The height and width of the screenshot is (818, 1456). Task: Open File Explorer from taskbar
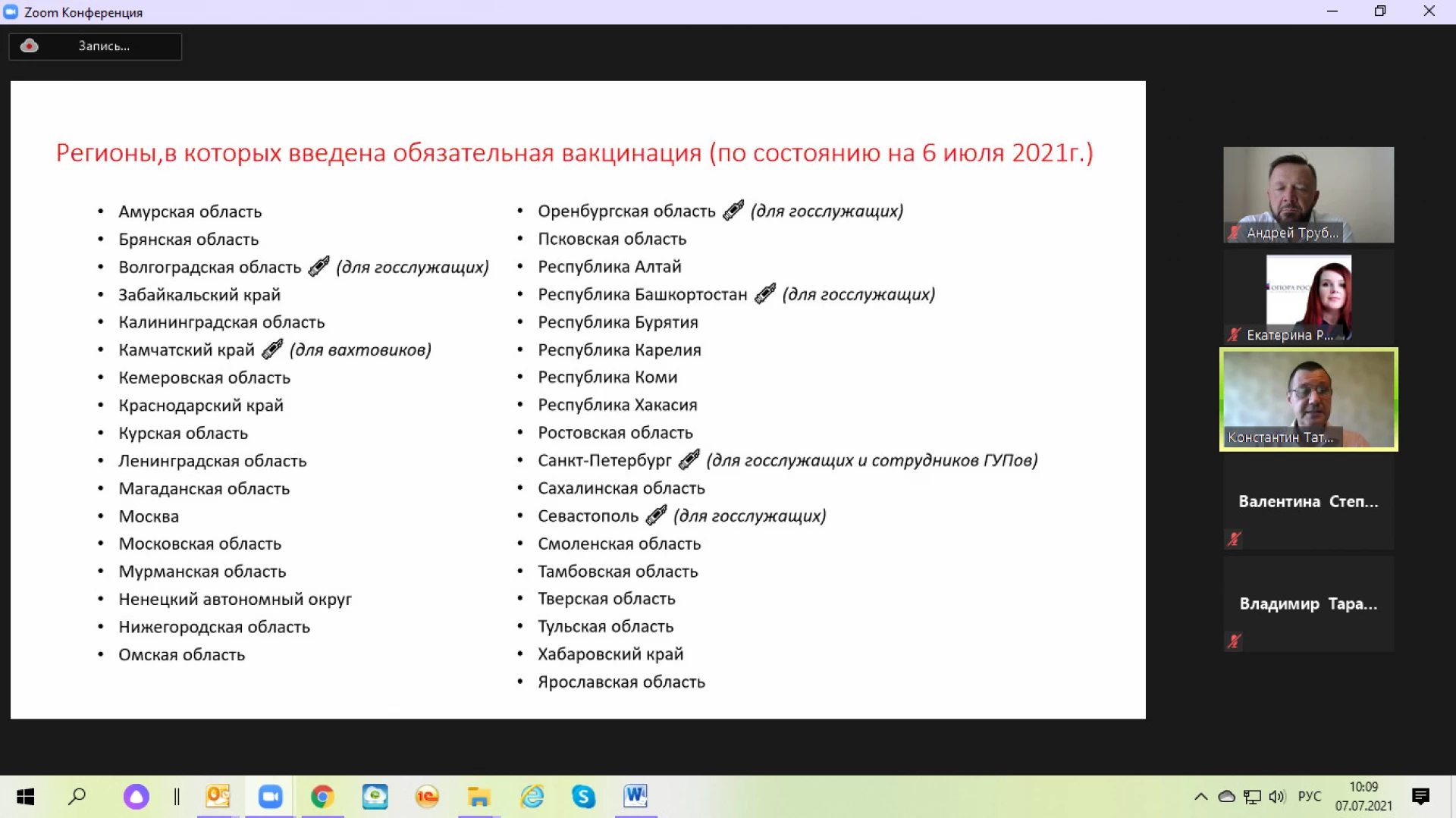[x=479, y=796]
